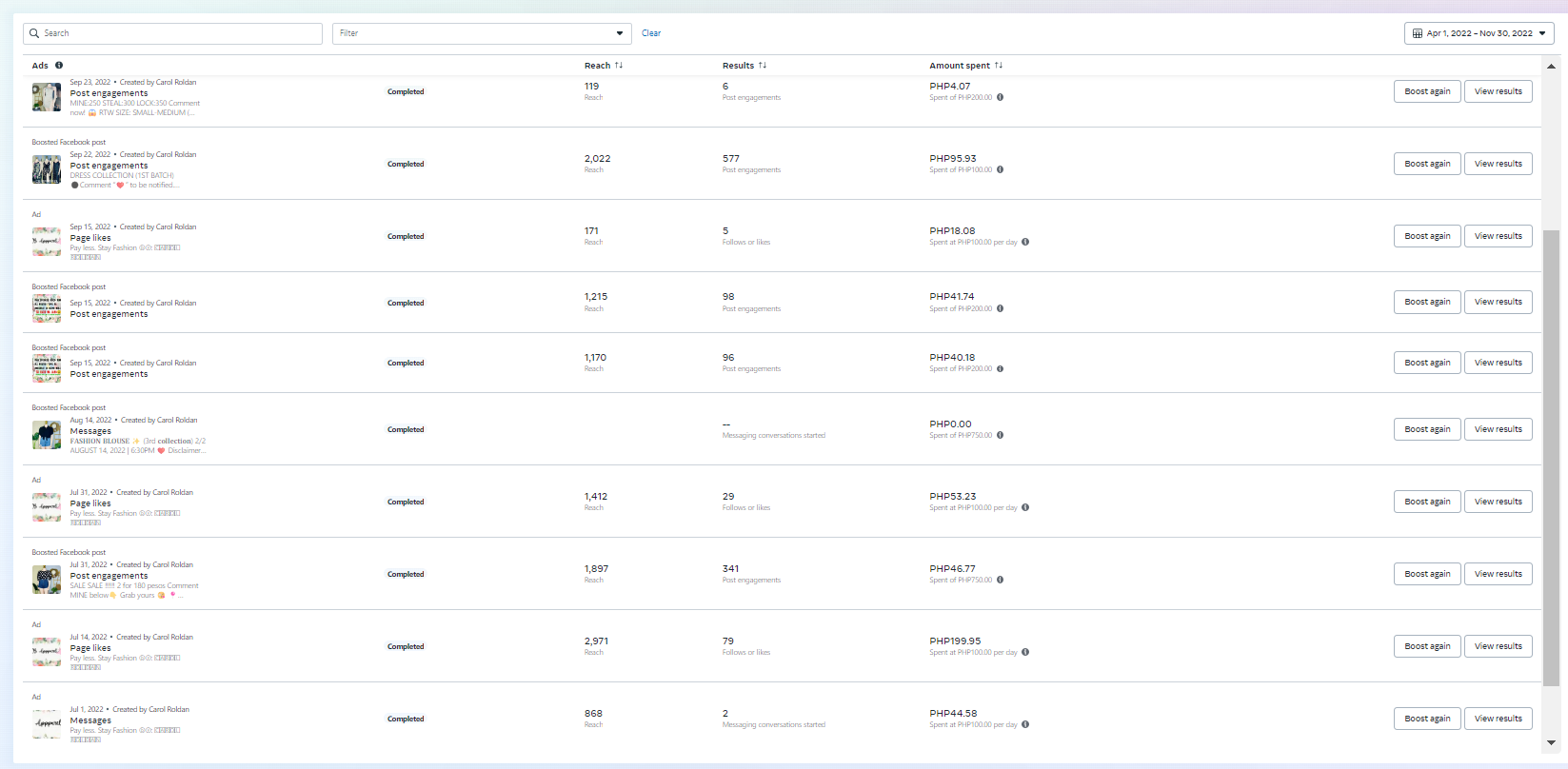Sort ads by the Reach column arrows
The width and height of the screenshot is (1568, 769).
[x=619, y=66]
